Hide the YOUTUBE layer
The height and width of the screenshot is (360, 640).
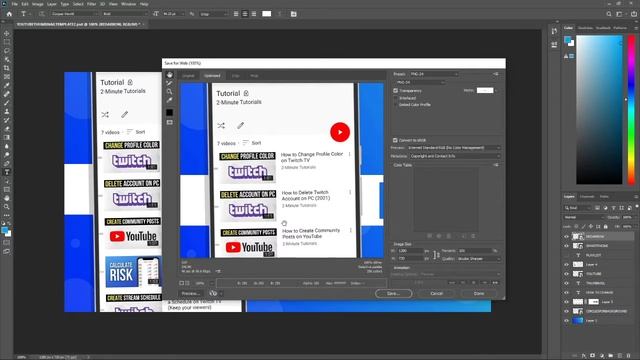click(566, 274)
